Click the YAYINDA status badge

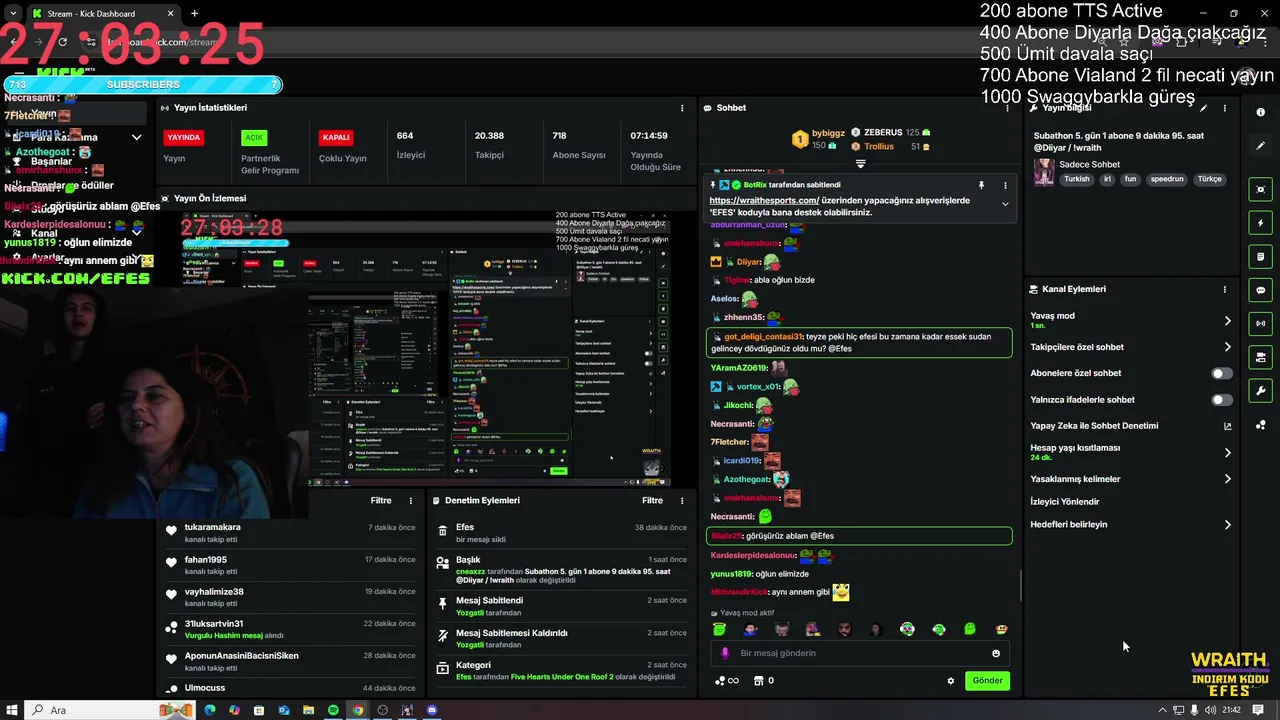[x=184, y=137]
